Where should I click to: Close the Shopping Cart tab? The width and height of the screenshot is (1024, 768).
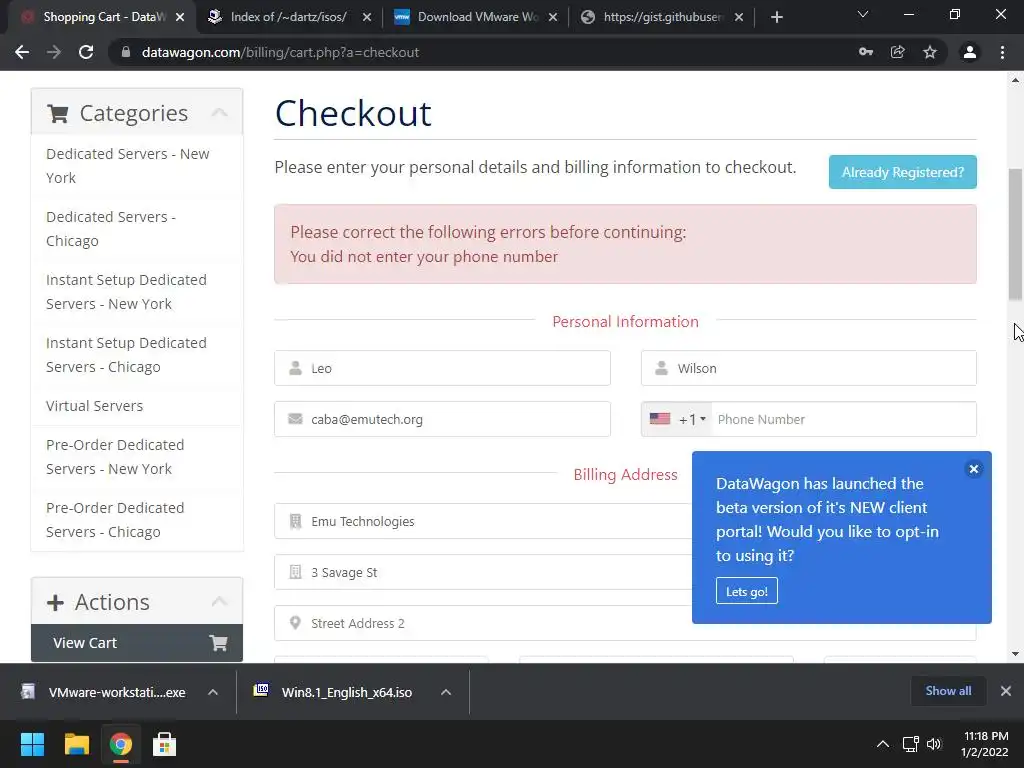click(180, 17)
